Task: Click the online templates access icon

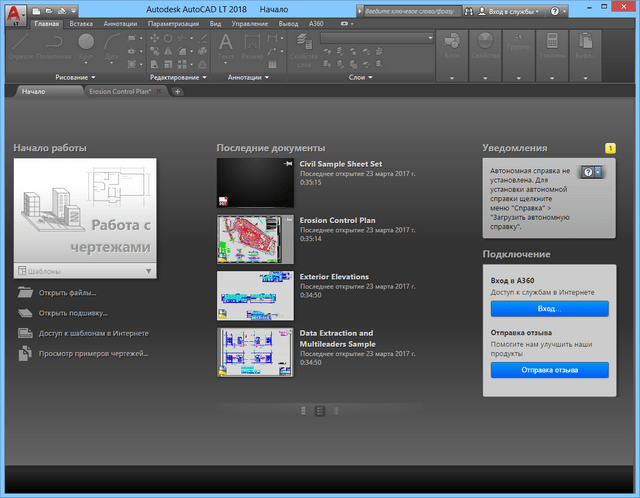Action: click(x=23, y=333)
